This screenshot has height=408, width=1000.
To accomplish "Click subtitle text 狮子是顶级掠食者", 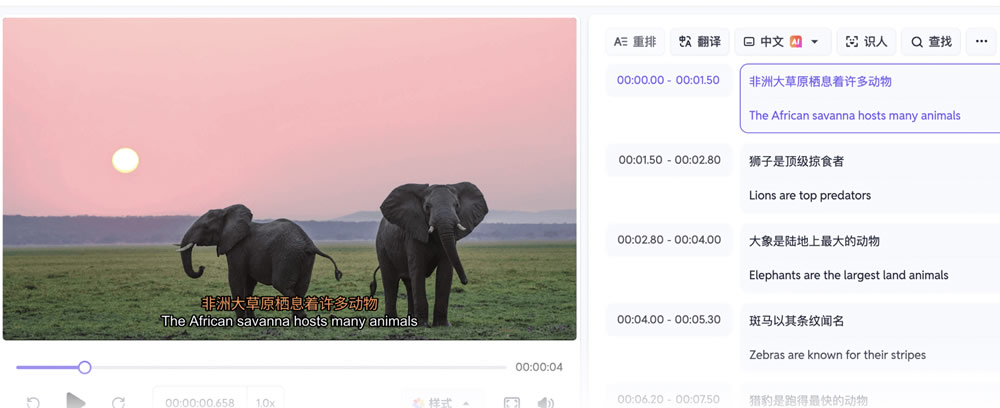I will (x=796, y=161).
